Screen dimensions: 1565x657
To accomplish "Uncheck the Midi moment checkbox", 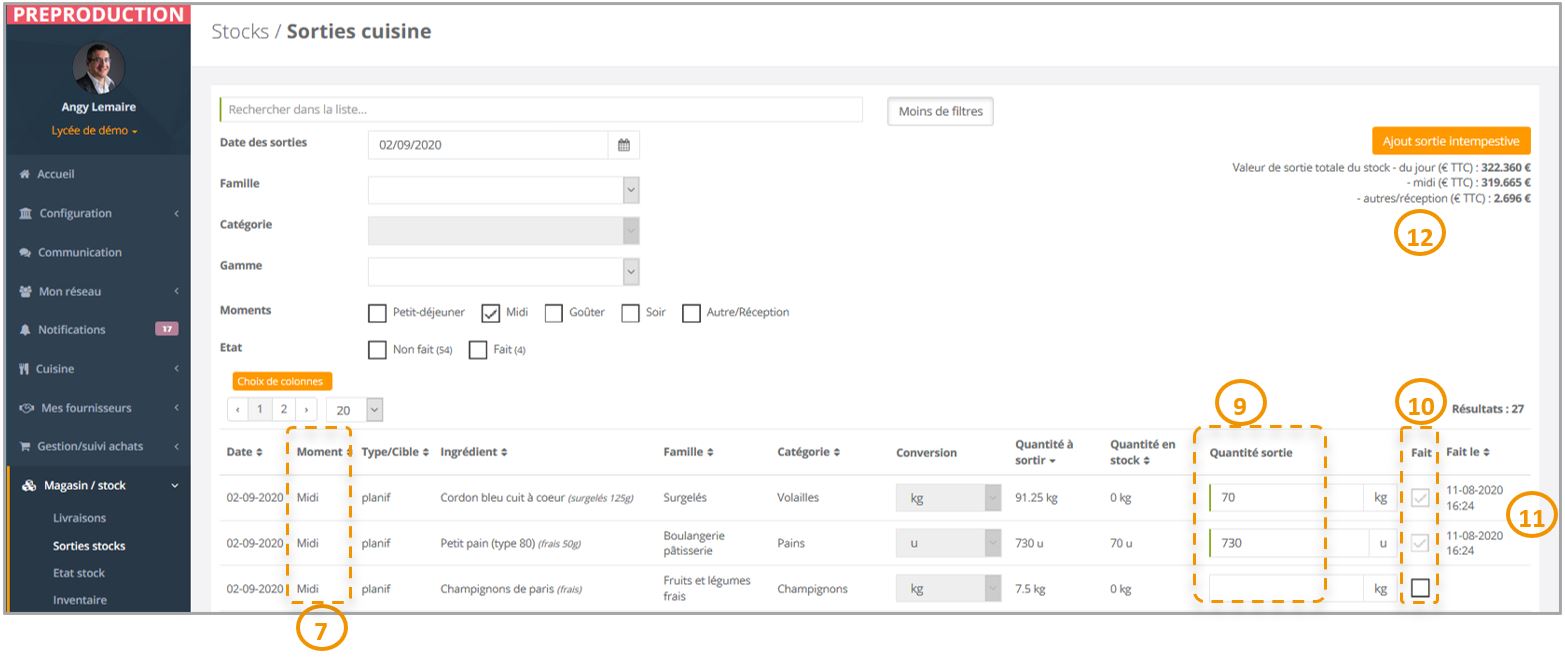I will pos(490,313).
